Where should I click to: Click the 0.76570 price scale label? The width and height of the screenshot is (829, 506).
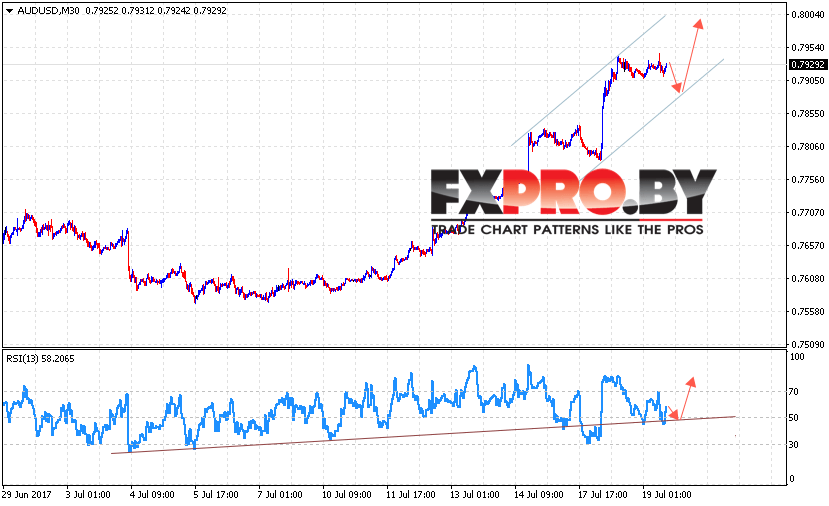click(808, 246)
